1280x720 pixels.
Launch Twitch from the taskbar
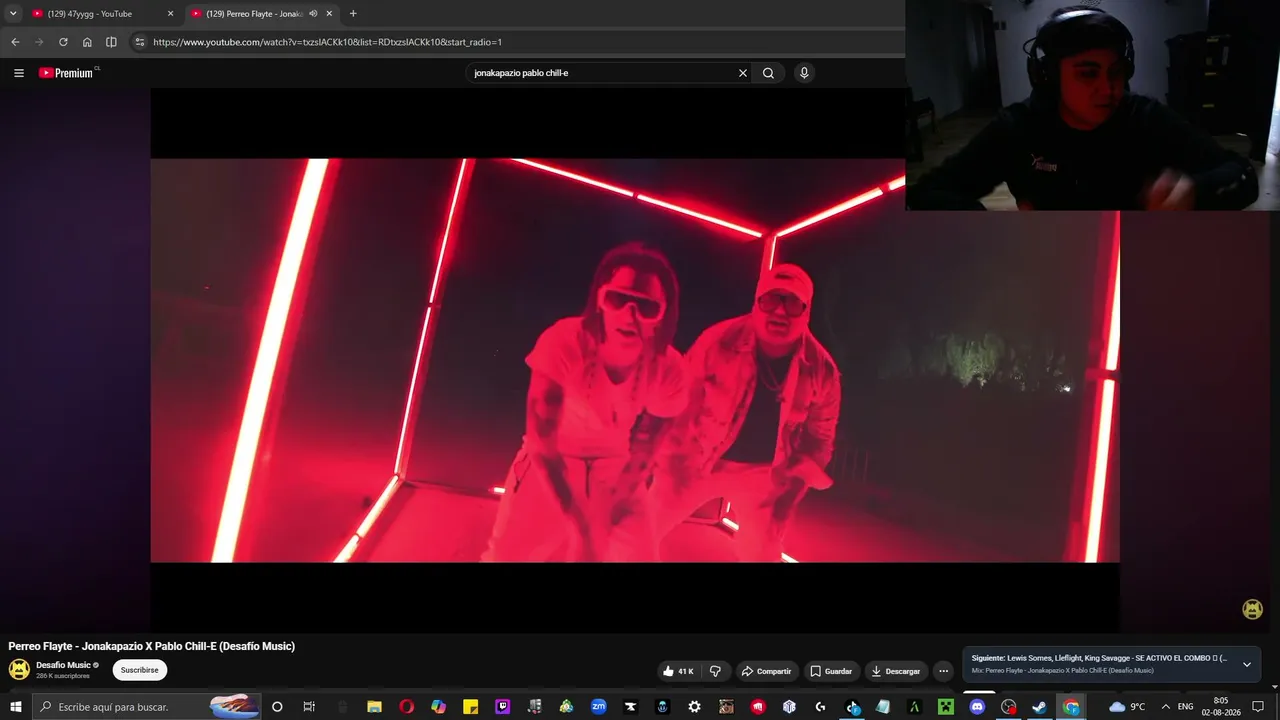coord(502,707)
